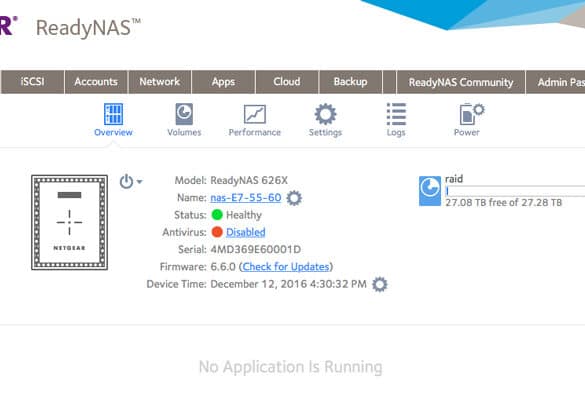Click the firmware version 6.6.0 text
The height and width of the screenshot is (412, 585).
(x=223, y=267)
